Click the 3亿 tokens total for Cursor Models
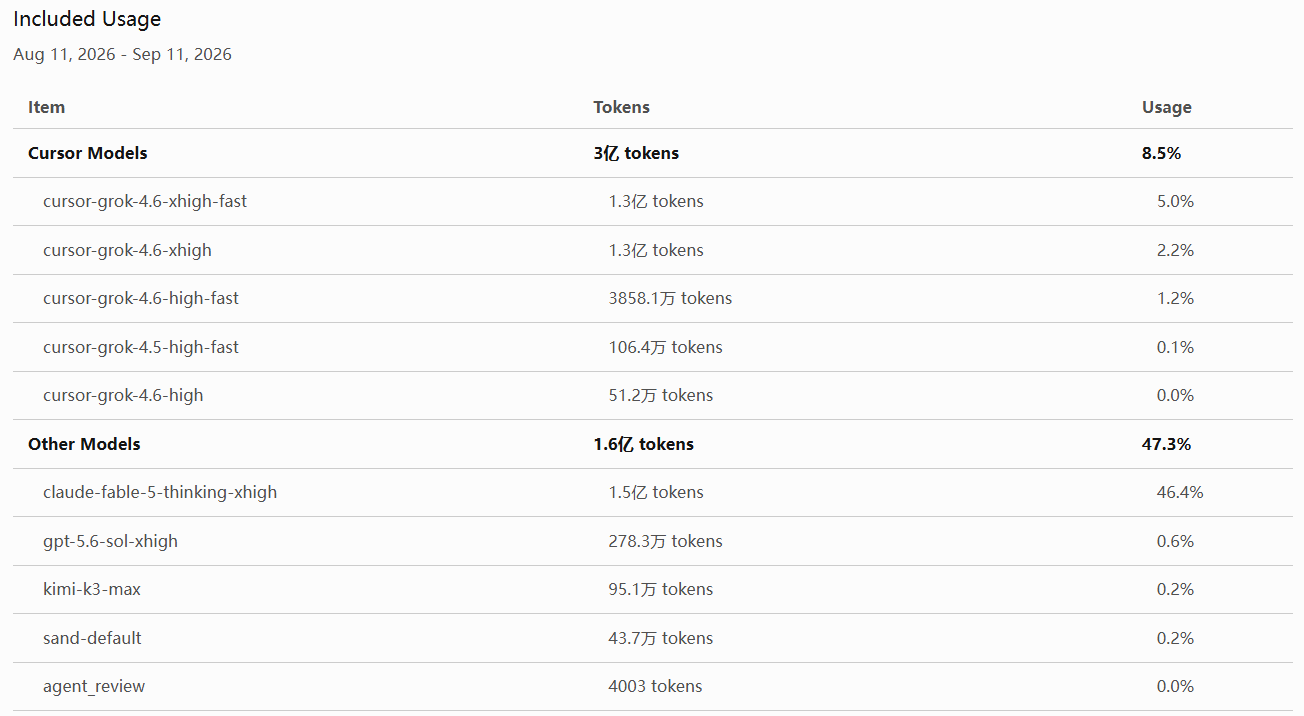Viewport: 1304px width, 716px height. 636,153
